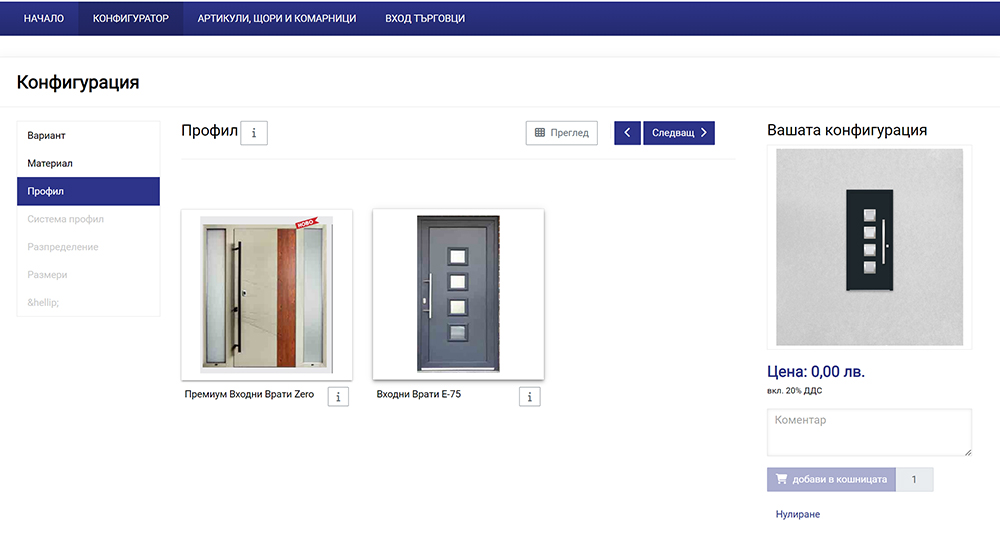1000x543 pixels.
Task: Click the Нулиране reset link
Action: [797, 514]
